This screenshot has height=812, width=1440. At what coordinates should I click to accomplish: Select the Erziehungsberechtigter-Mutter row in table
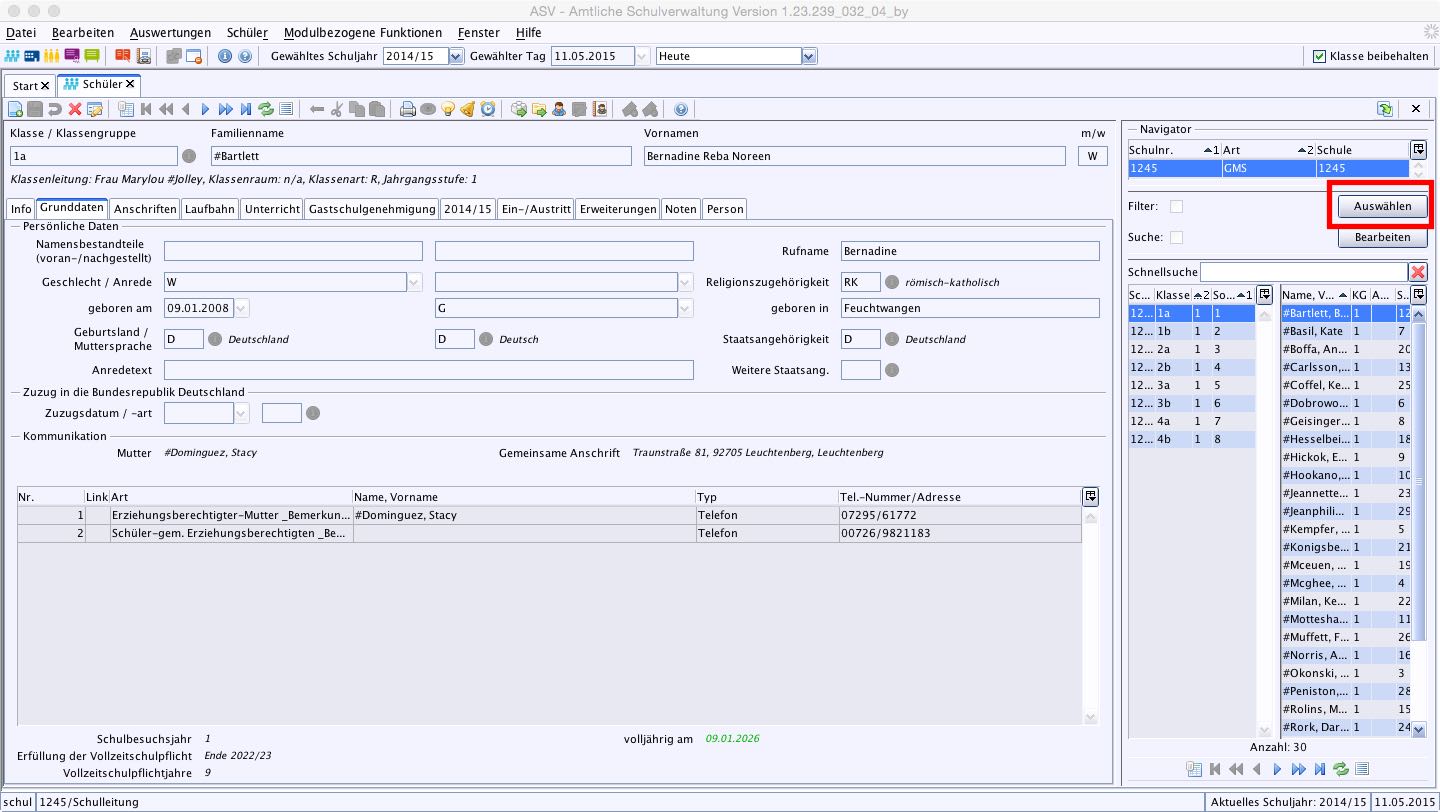click(549, 515)
